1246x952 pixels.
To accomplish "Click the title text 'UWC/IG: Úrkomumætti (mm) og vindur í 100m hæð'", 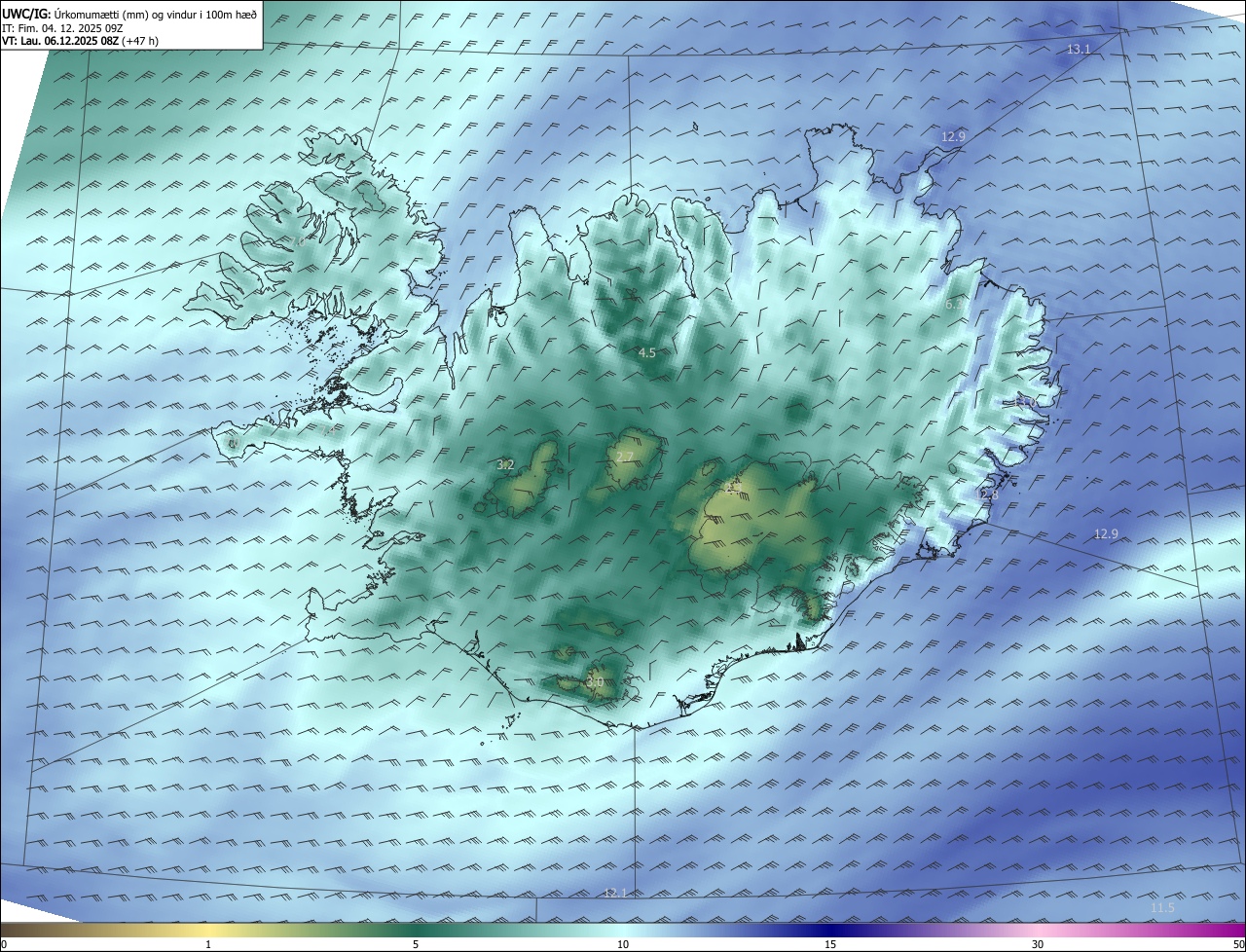I will pos(129,14).
